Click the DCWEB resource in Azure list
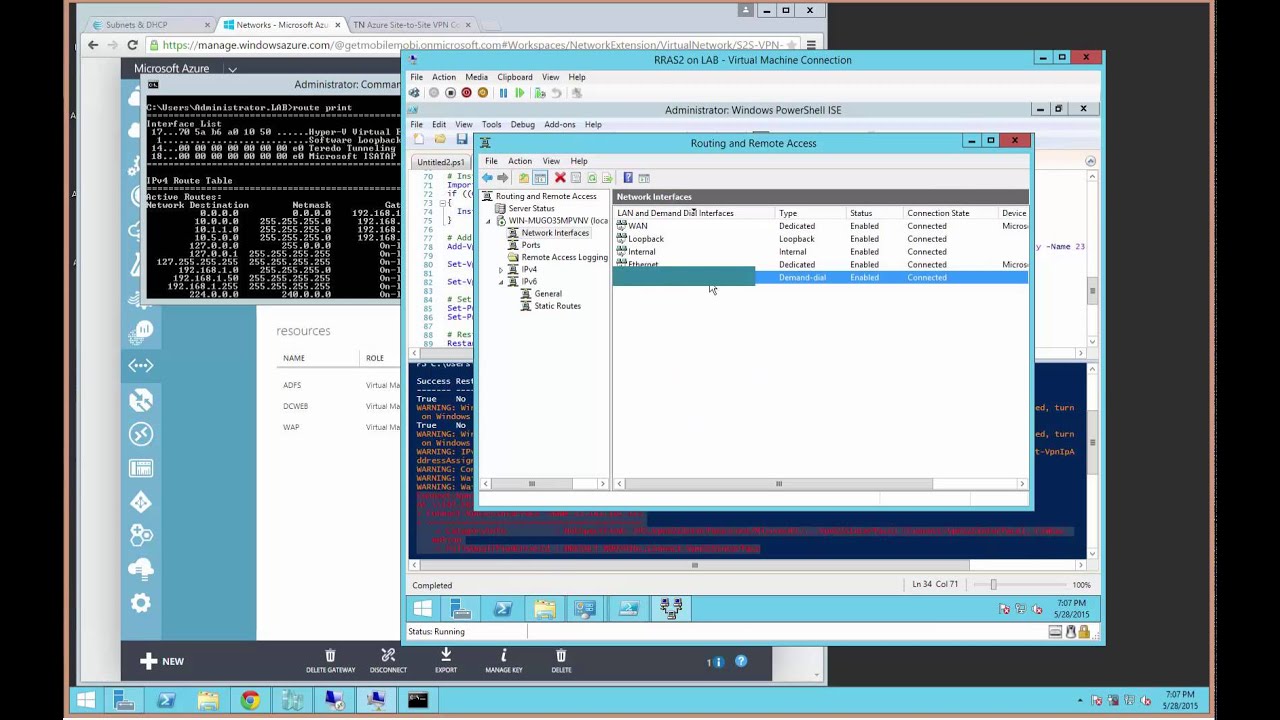This screenshot has height=720, width=1280. click(295, 406)
